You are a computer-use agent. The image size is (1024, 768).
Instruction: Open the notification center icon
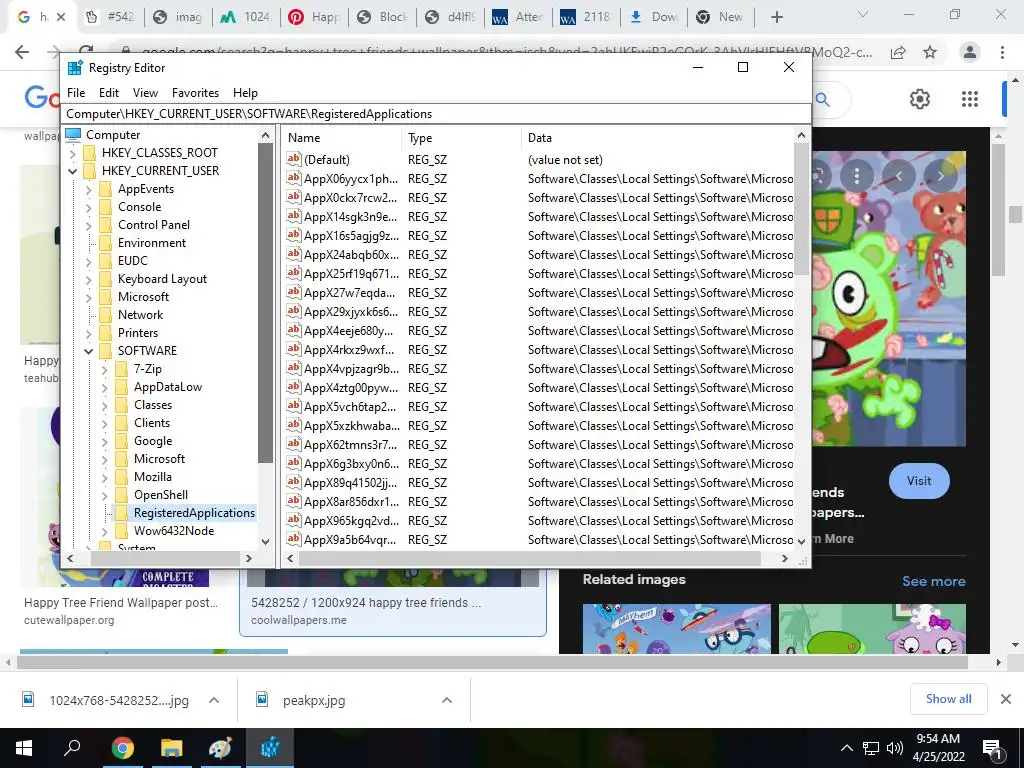click(x=993, y=748)
